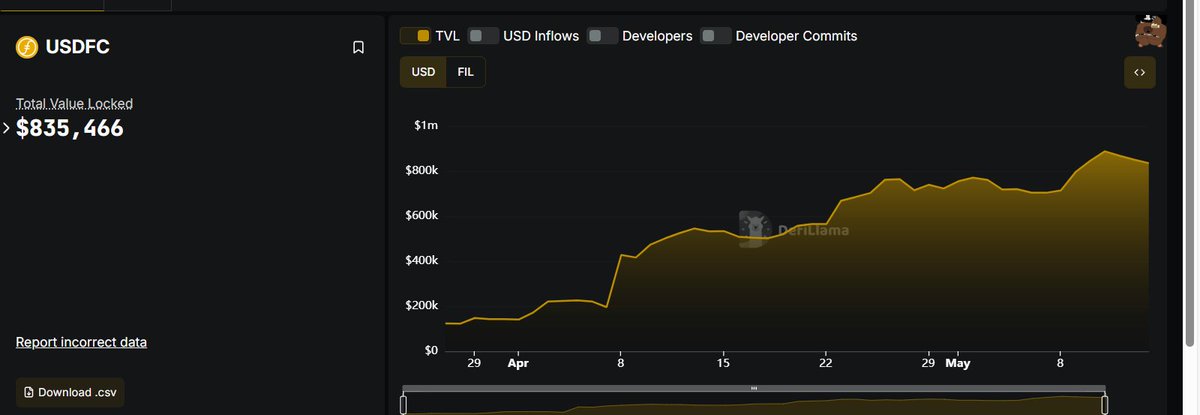Click the 22 x-axis date label
This screenshot has width=1200, height=415.
click(x=826, y=364)
